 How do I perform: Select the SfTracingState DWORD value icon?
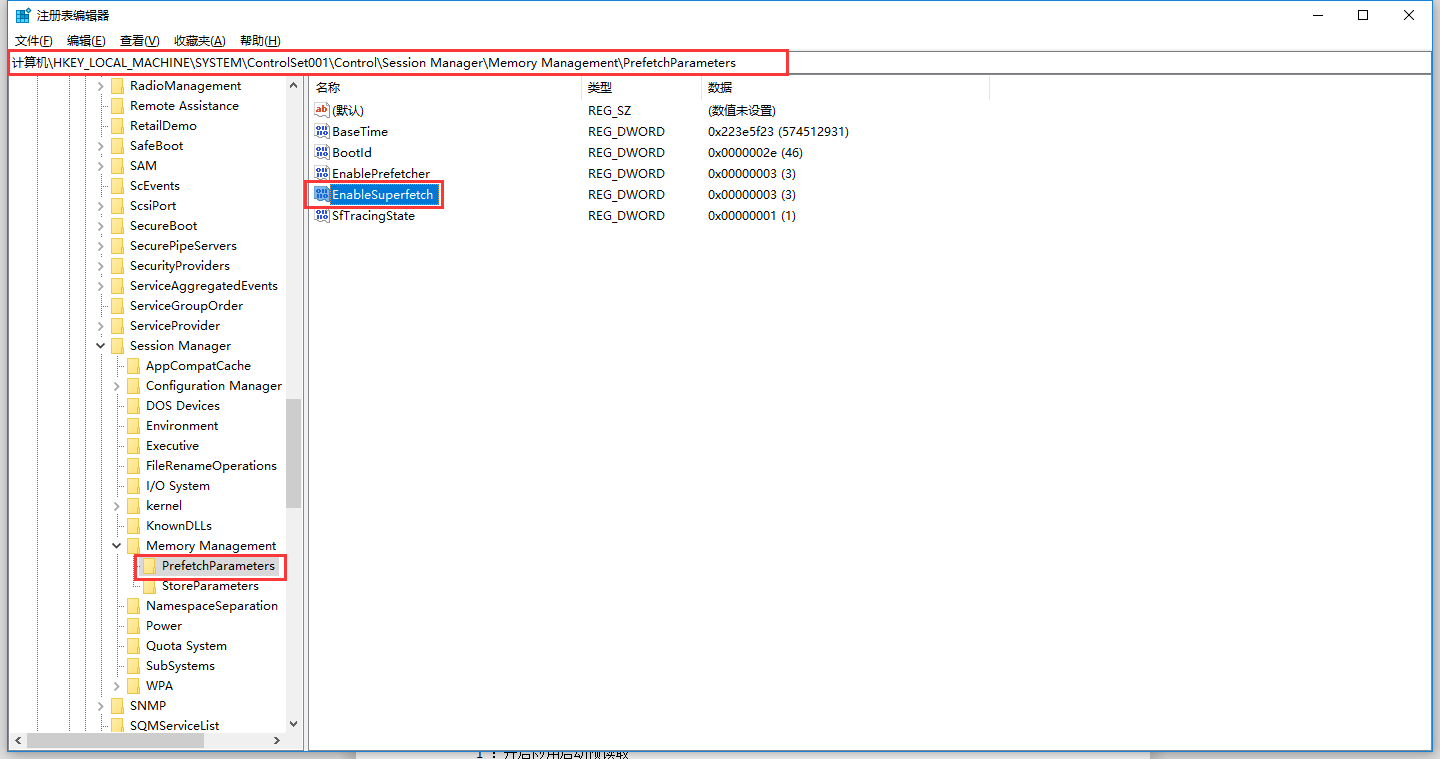(x=322, y=215)
